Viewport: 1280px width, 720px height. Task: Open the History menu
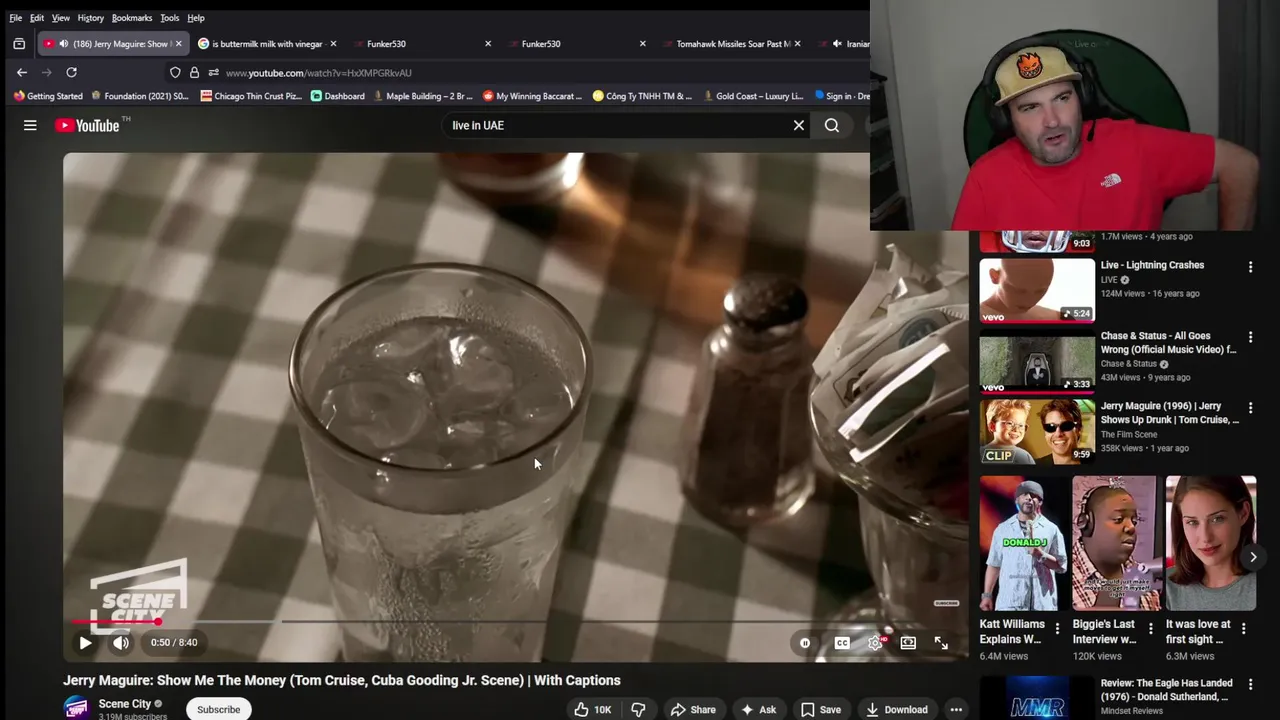[x=90, y=18]
